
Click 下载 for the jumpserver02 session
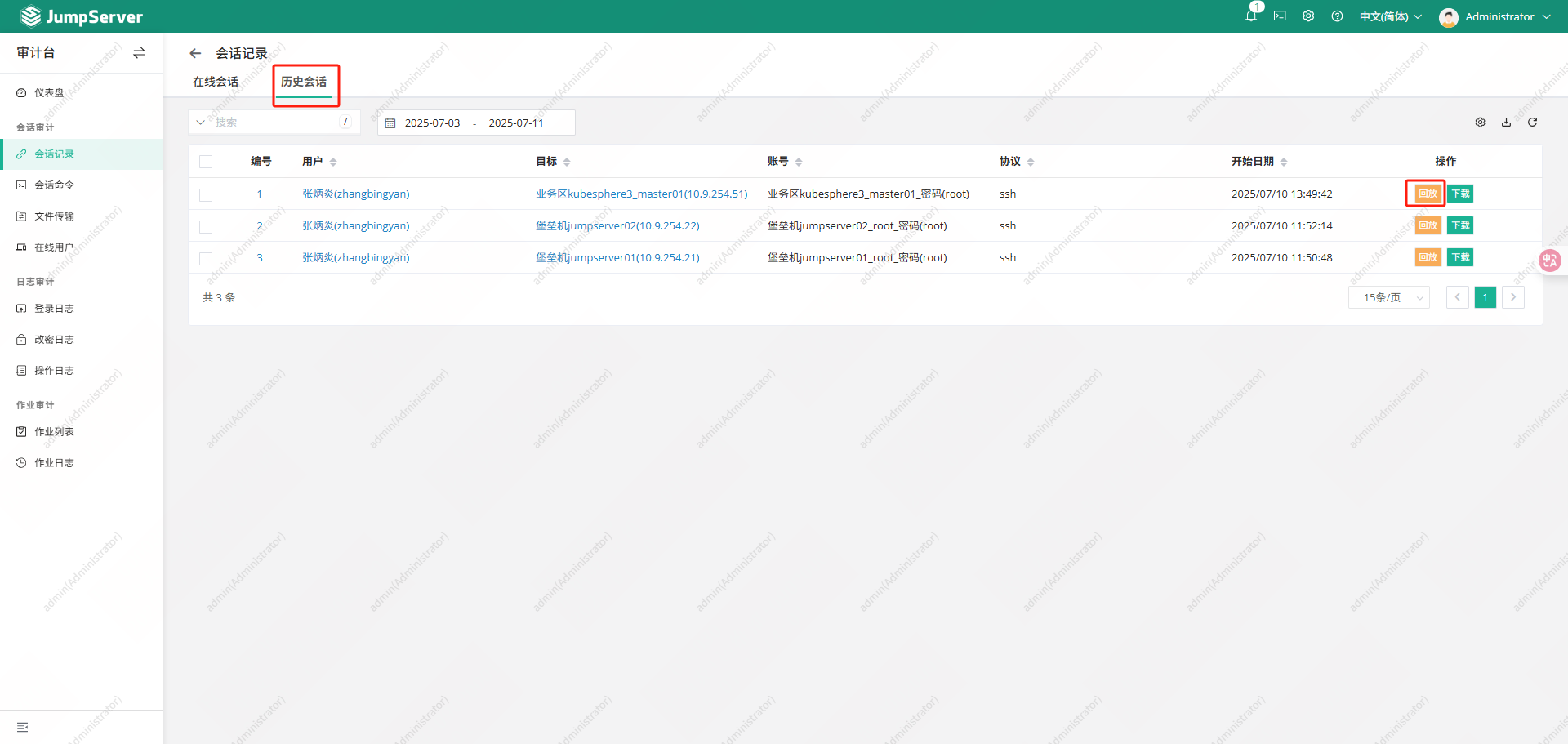(1460, 225)
